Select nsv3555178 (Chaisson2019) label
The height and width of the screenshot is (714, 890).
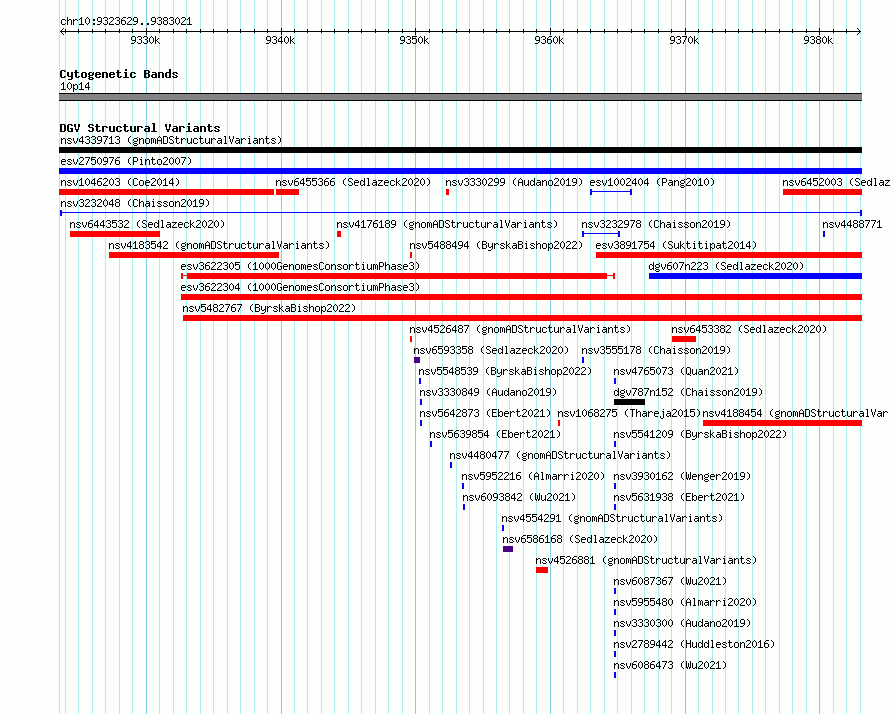[656, 350]
